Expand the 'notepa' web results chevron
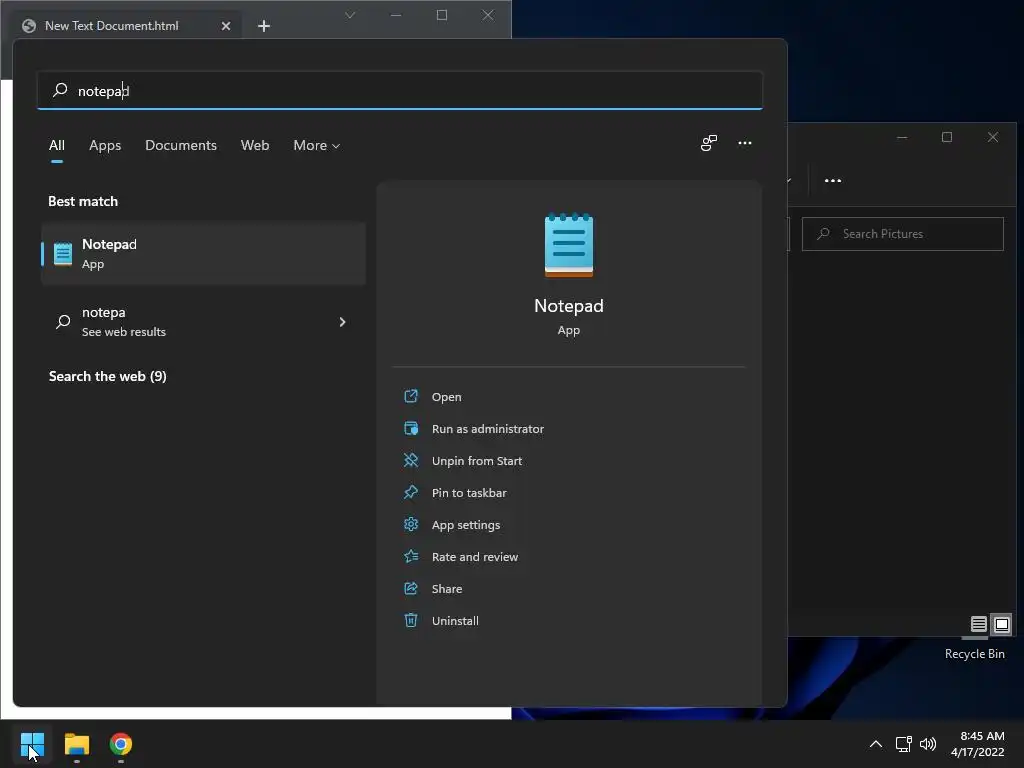Viewport: 1024px width, 768px height. (x=342, y=322)
